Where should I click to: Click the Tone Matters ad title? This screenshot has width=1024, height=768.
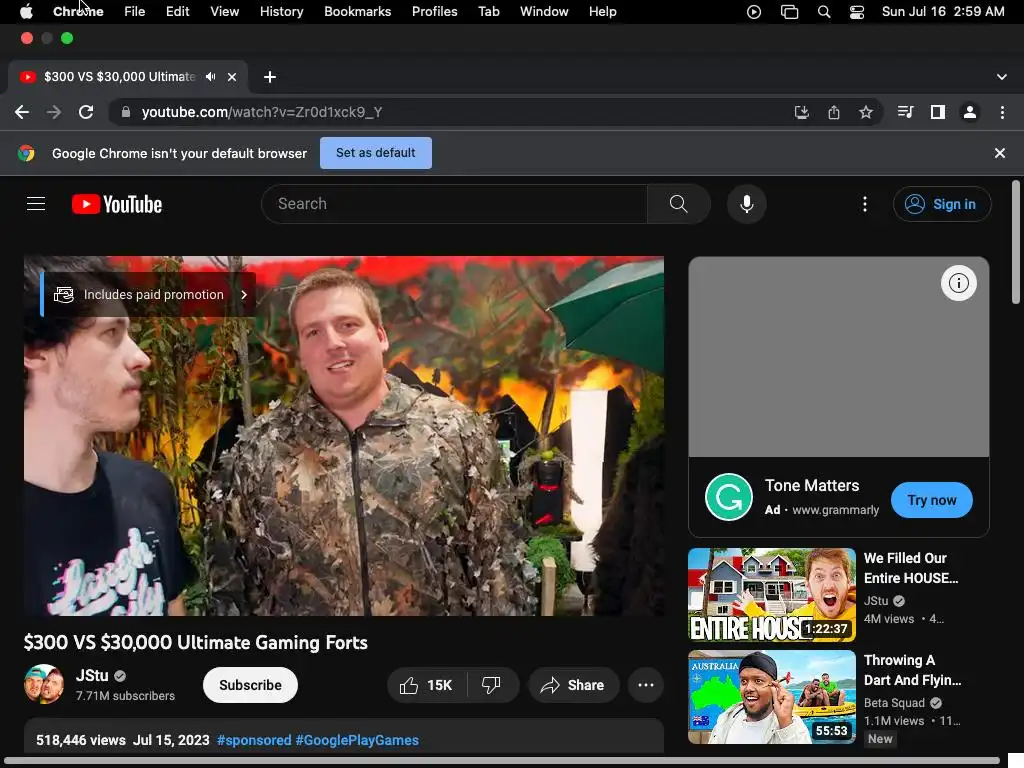812,485
